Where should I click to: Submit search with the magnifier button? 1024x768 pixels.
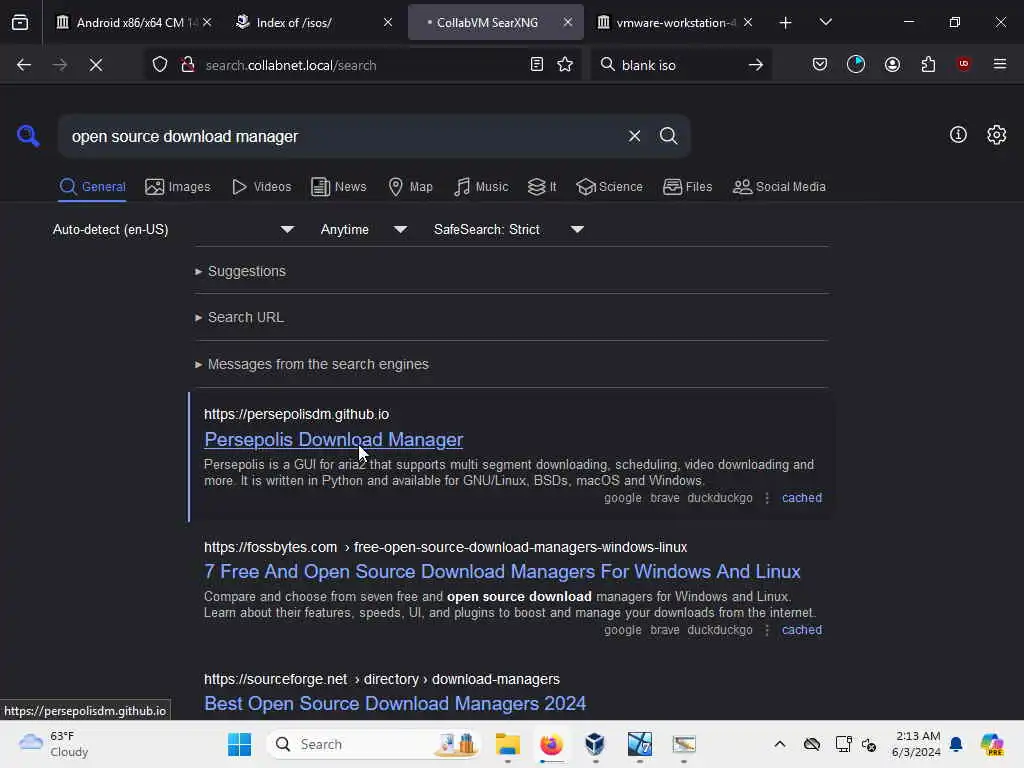pyautogui.click(x=668, y=136)
